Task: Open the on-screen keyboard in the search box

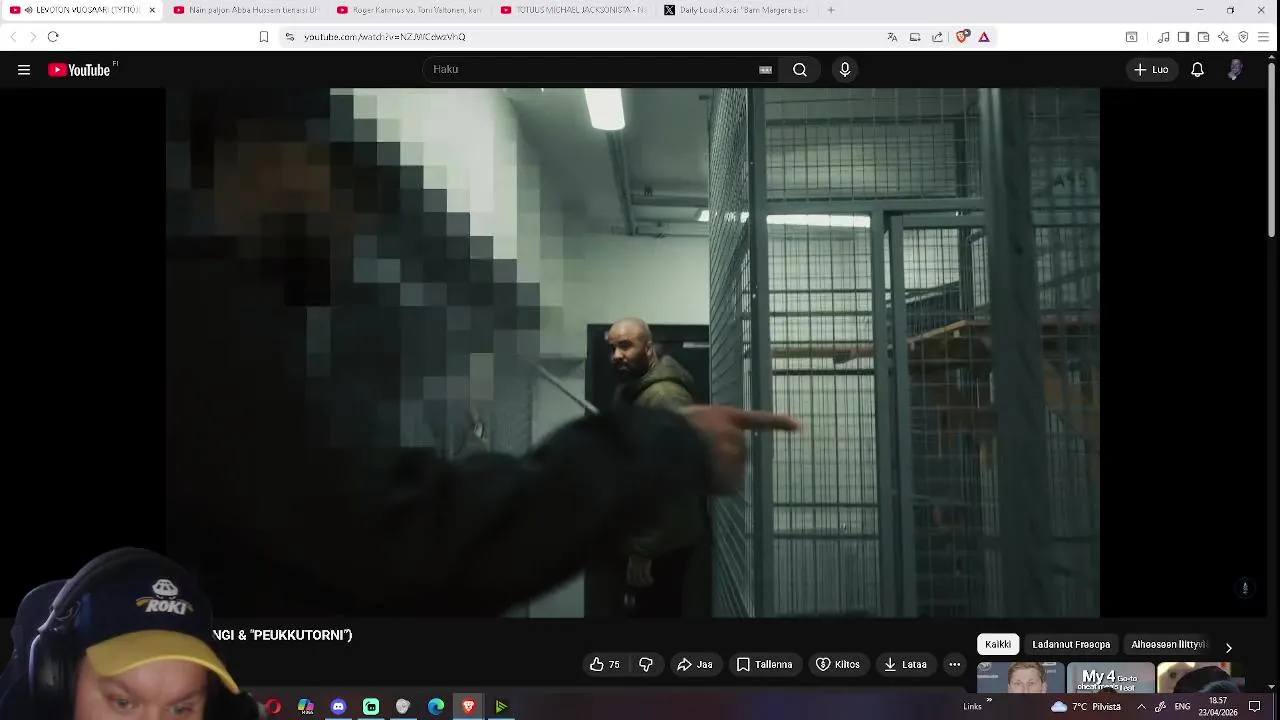Action: (x=765, y=70)
